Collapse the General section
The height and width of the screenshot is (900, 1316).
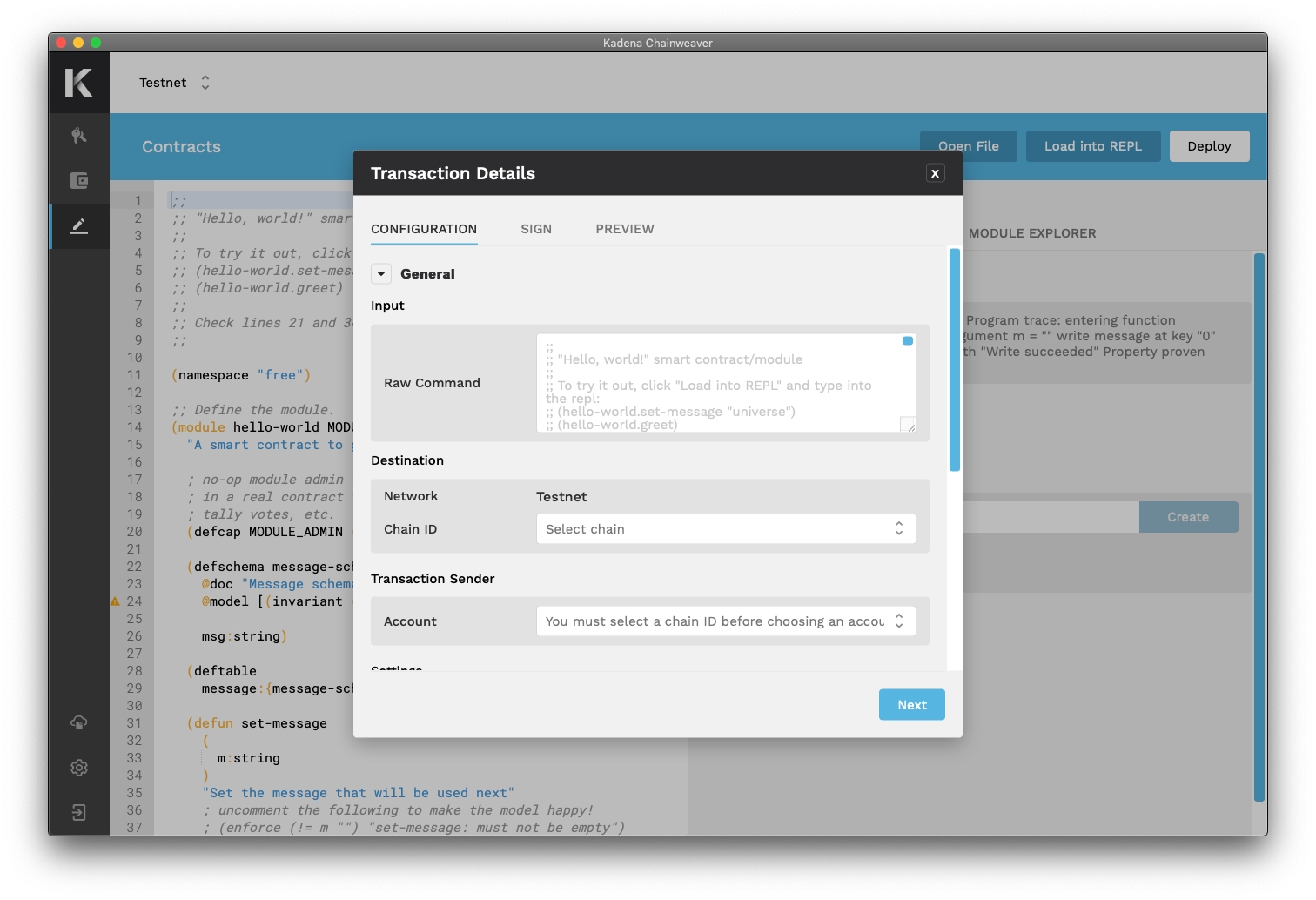381,274
